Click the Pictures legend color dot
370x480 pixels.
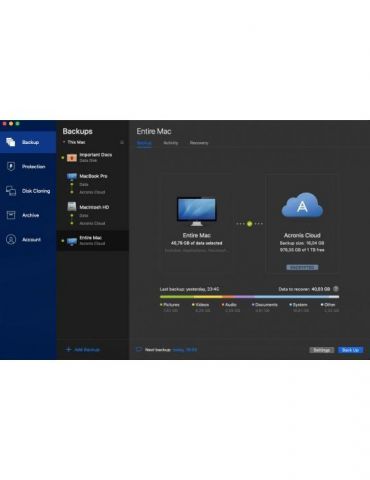pos(161,305)
